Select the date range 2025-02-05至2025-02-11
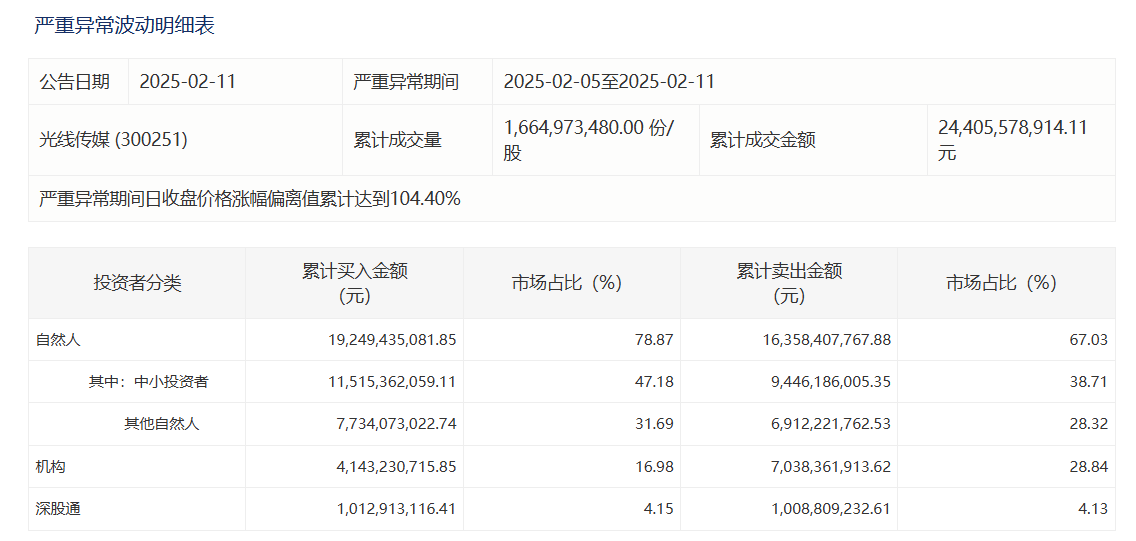This screenshot has width=1136, height=541. tap(609, 82)
